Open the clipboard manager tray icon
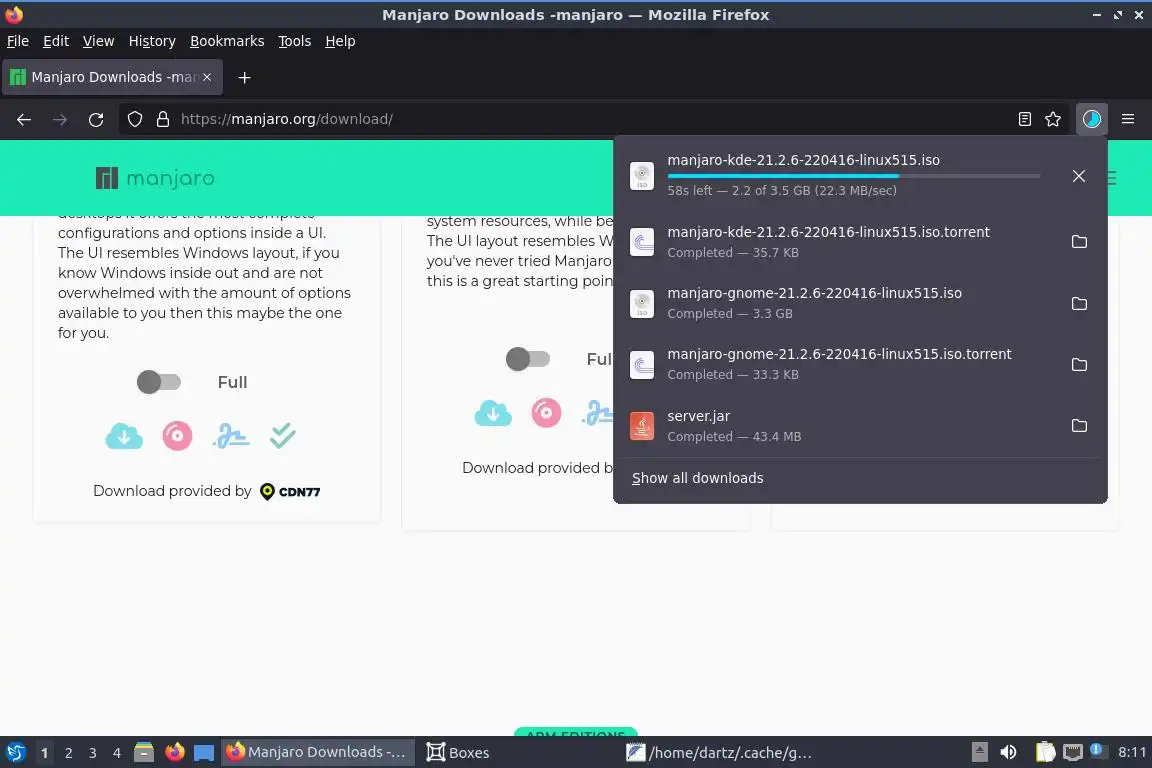Viewport: 1152px width, 768px height. 1045,752
